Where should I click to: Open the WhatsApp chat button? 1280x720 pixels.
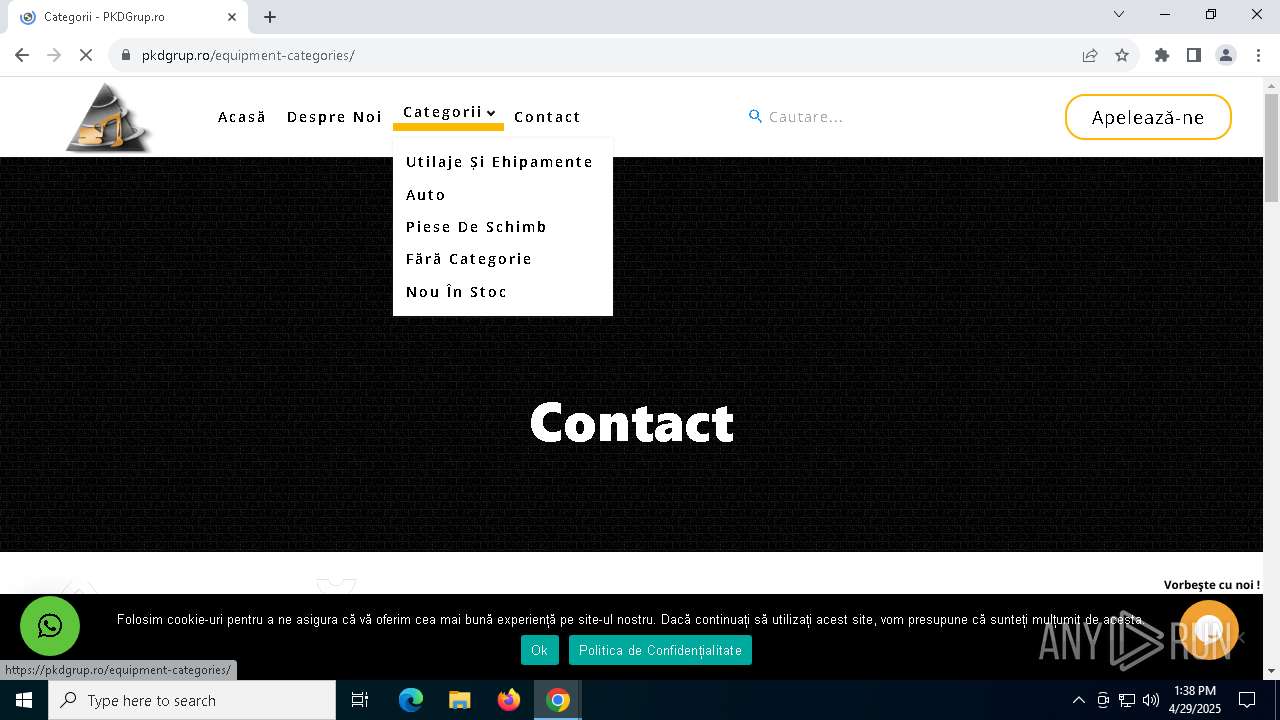(x=50, y=626)
